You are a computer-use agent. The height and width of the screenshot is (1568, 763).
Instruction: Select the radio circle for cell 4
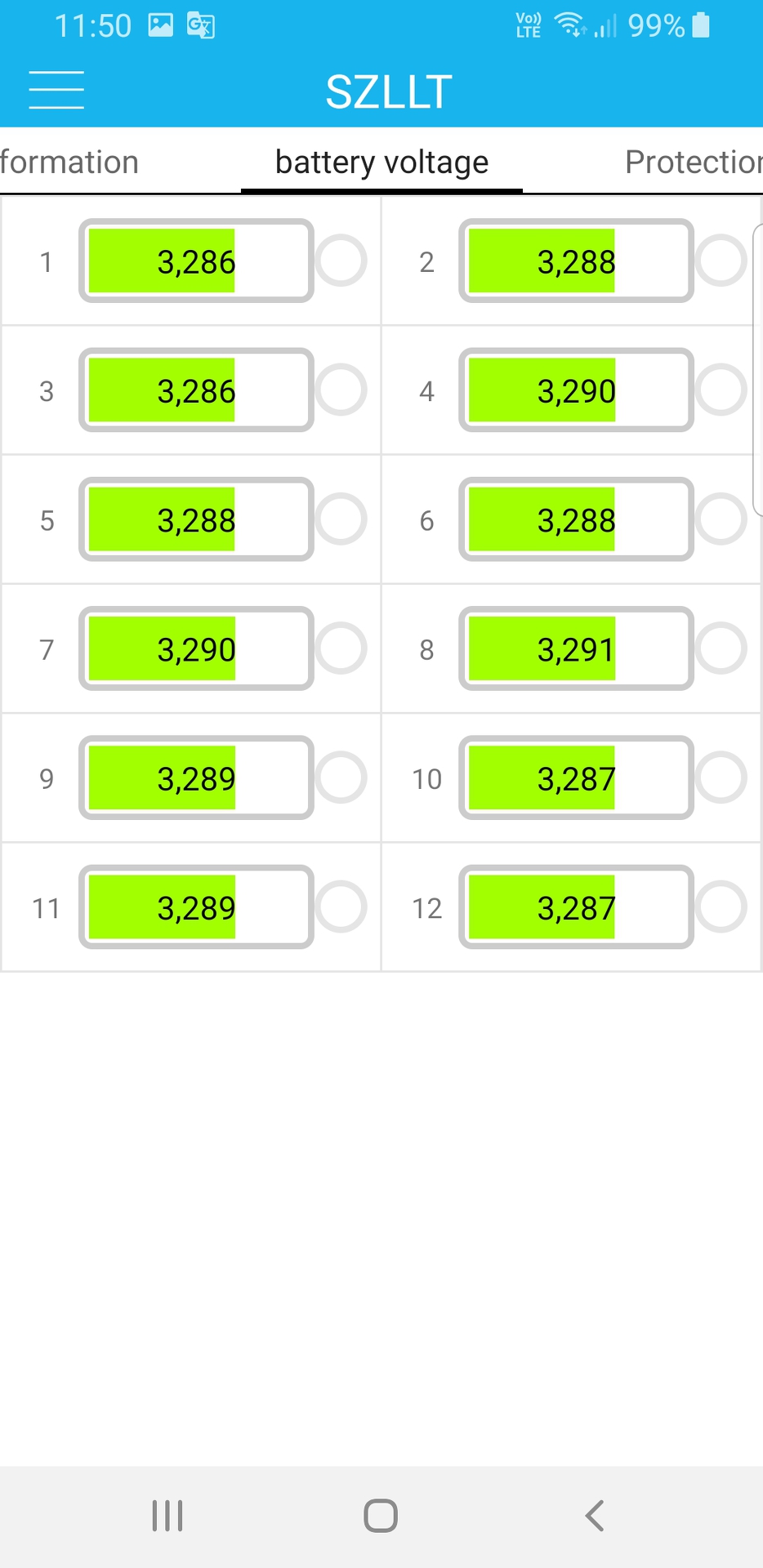click(721, 390)
